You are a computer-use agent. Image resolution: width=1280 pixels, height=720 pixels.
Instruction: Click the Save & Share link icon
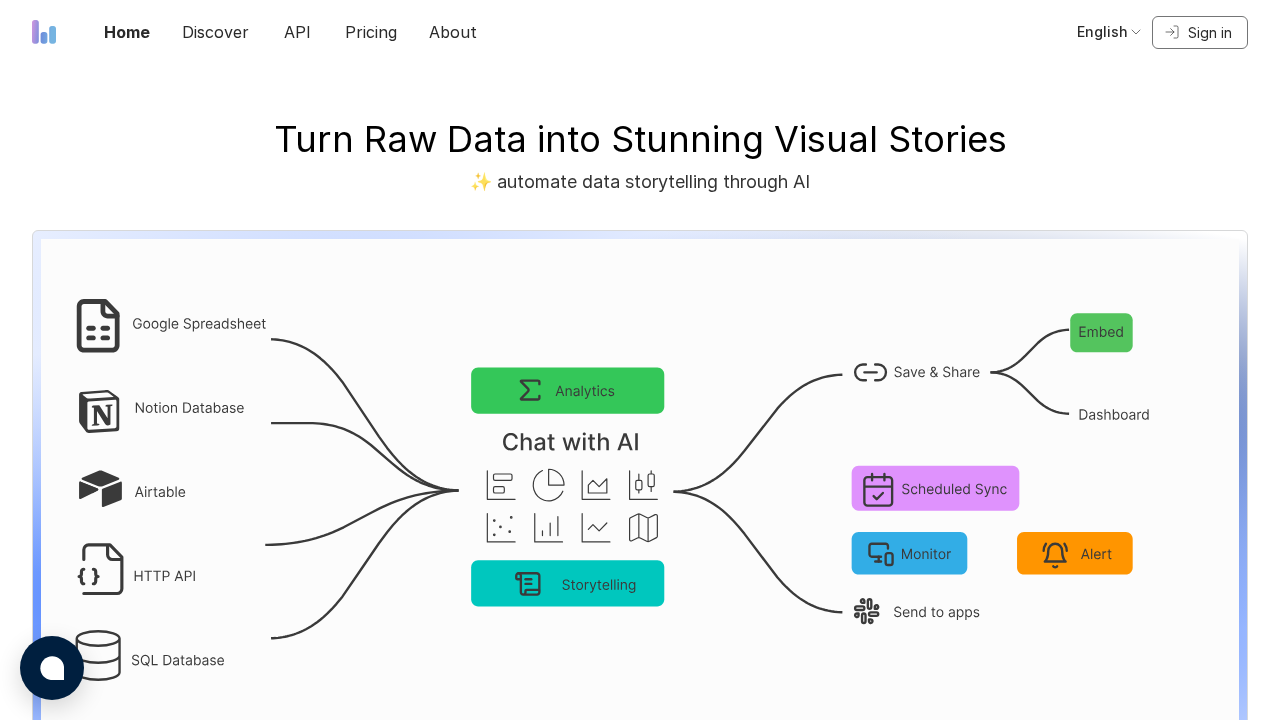870,372
